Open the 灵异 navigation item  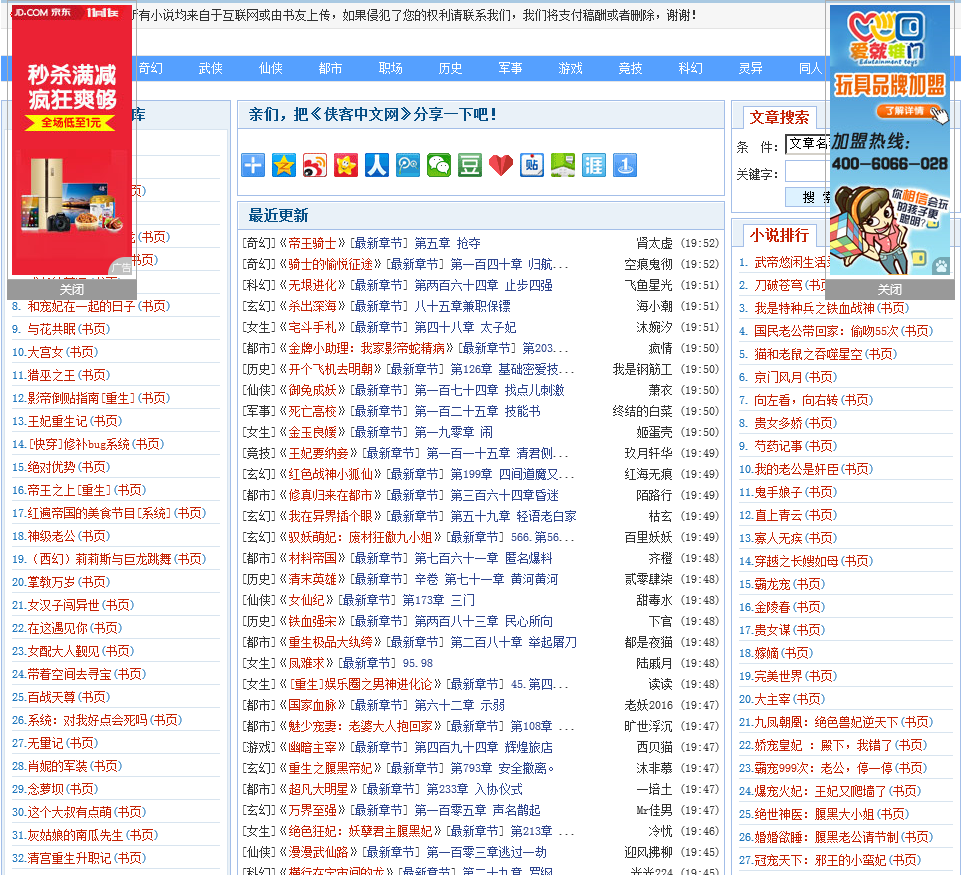pyautogui.click(x=751, y=68)
